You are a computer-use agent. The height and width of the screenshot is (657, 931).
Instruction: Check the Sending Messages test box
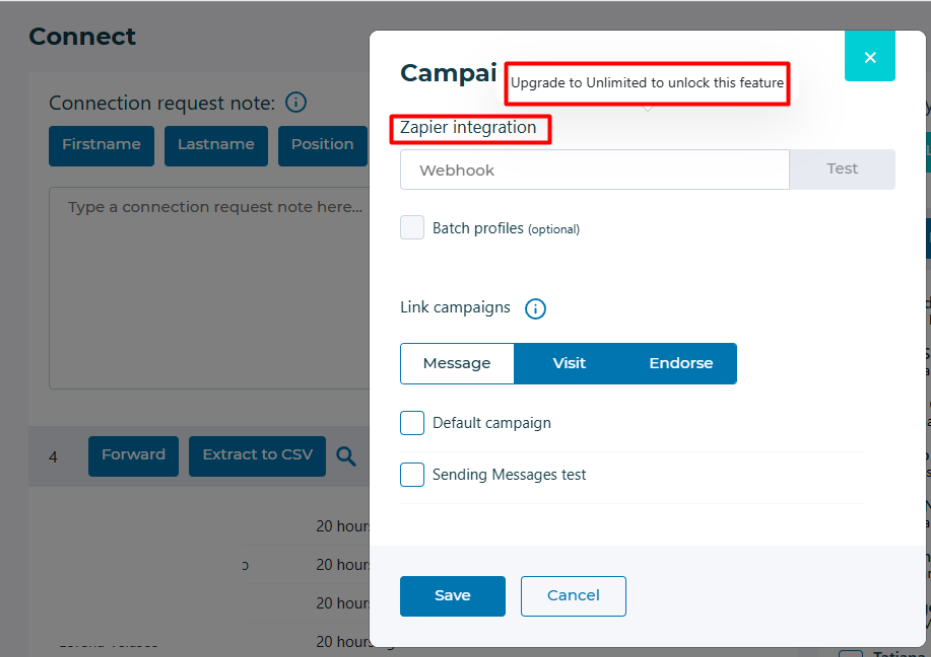412,475
